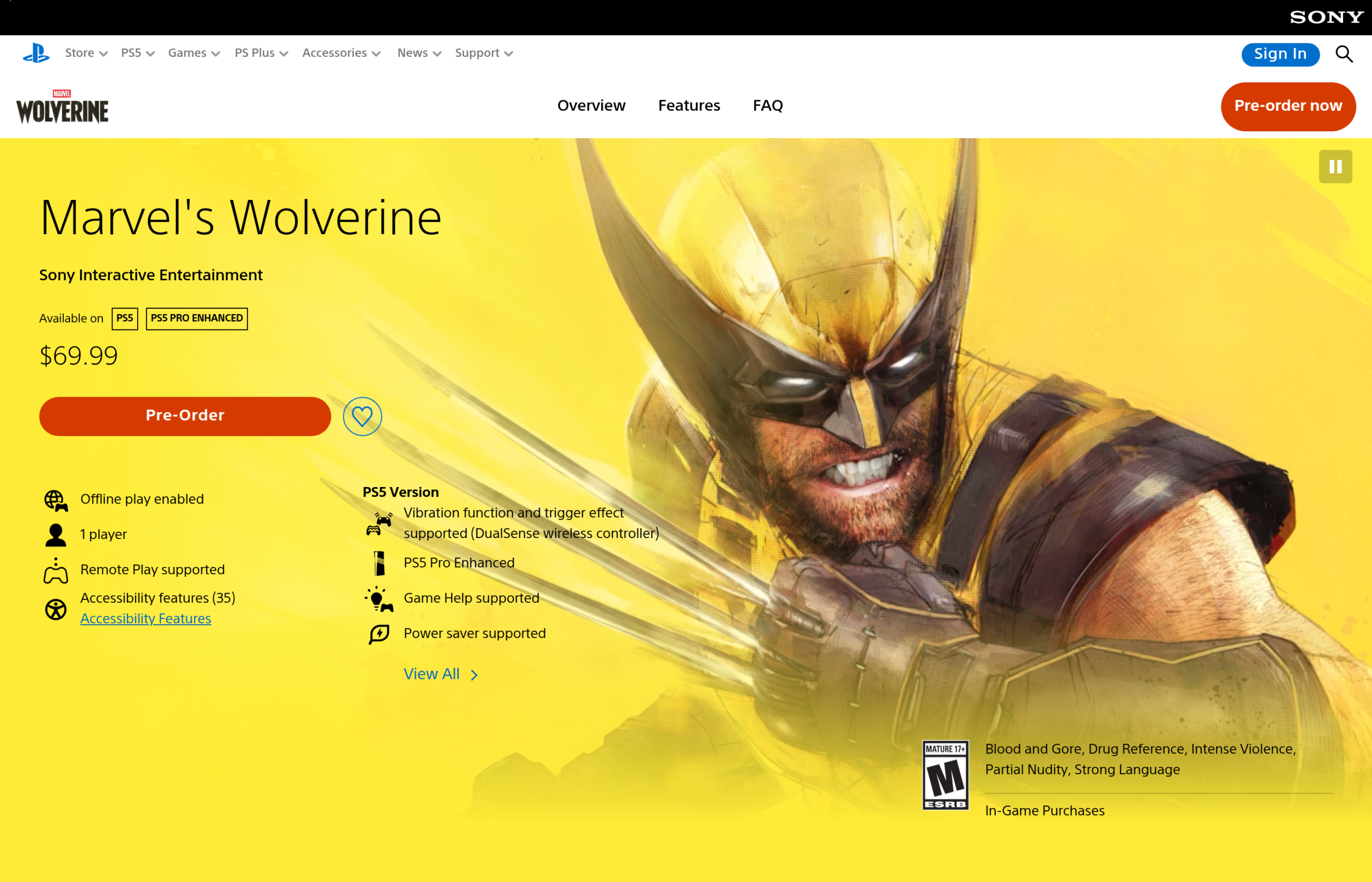Click the Power saver supported text
This screenshot has height=882, width=1372.
[475, 634]
